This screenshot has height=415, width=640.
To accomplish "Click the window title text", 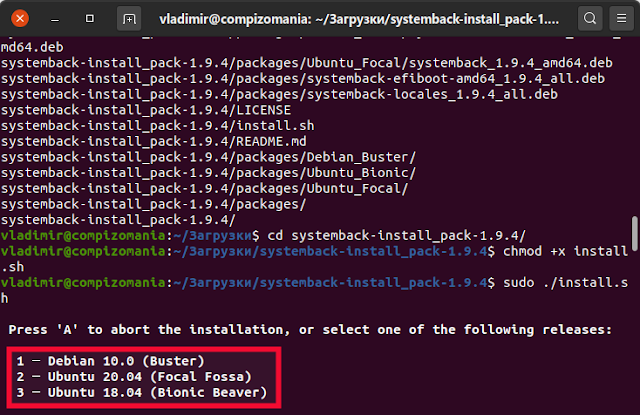I will 359,19.
